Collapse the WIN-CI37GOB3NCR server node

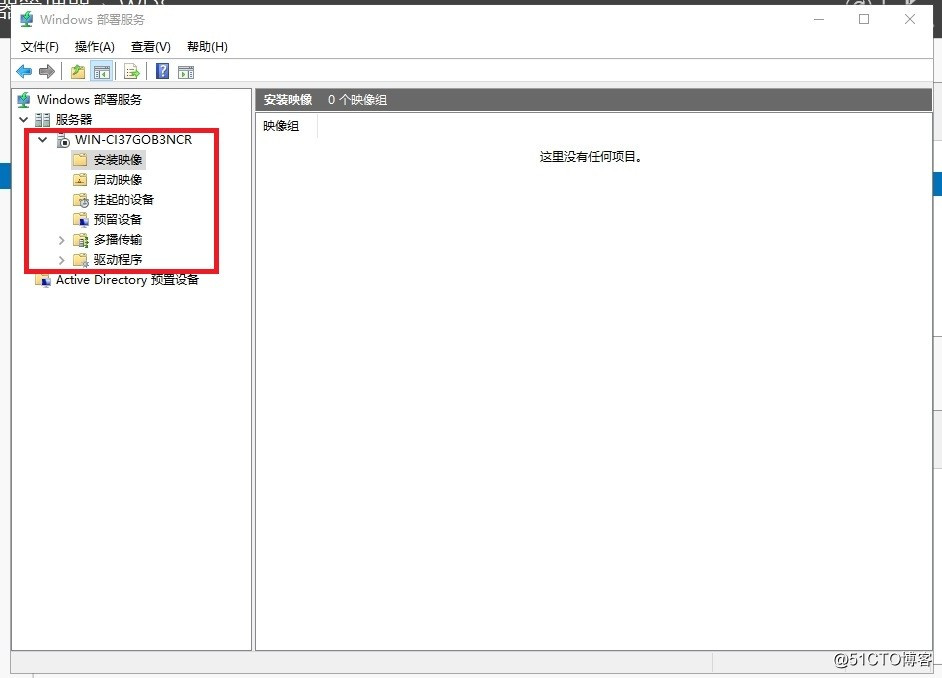(43, 140)
